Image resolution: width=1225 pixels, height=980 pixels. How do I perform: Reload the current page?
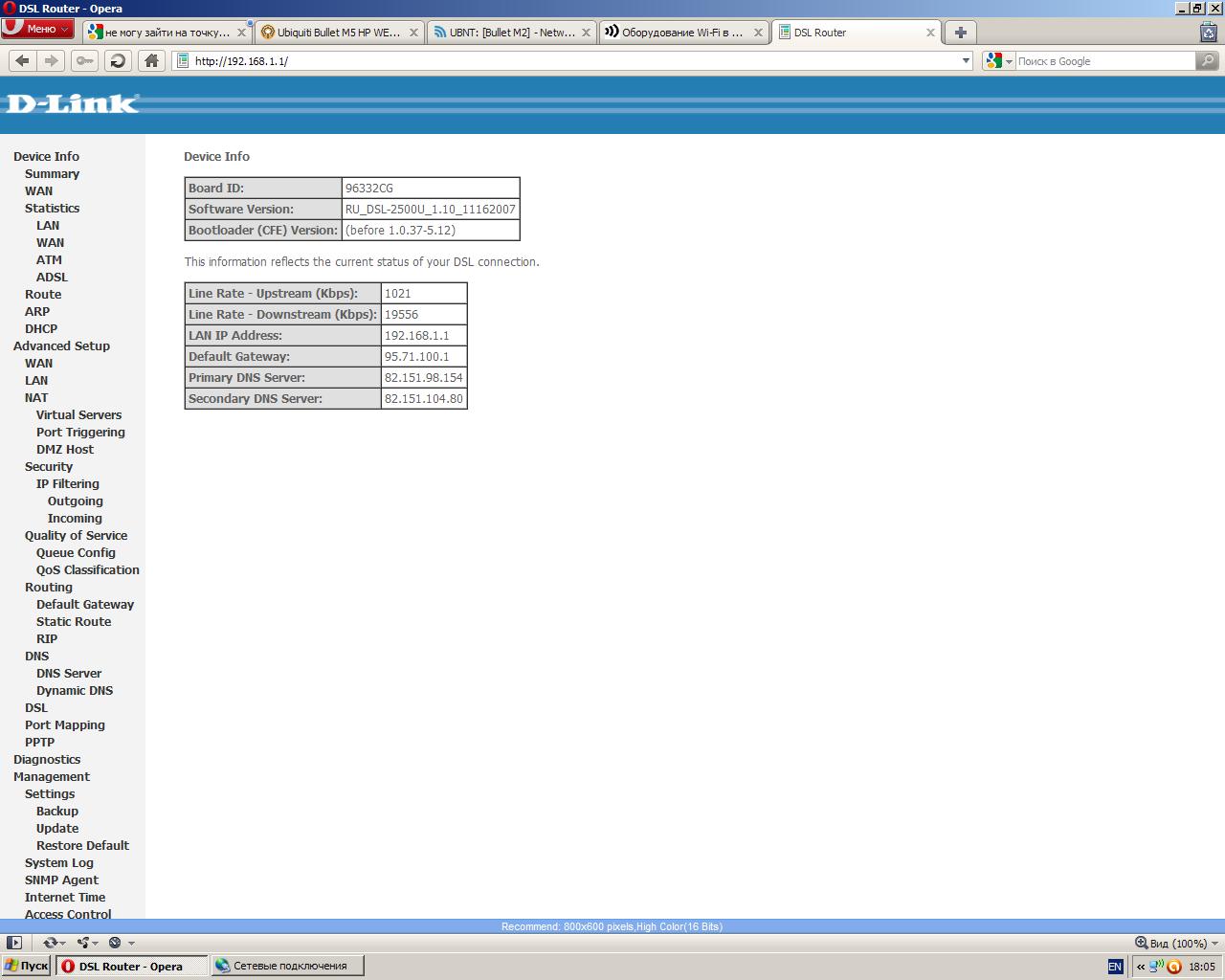118,60
